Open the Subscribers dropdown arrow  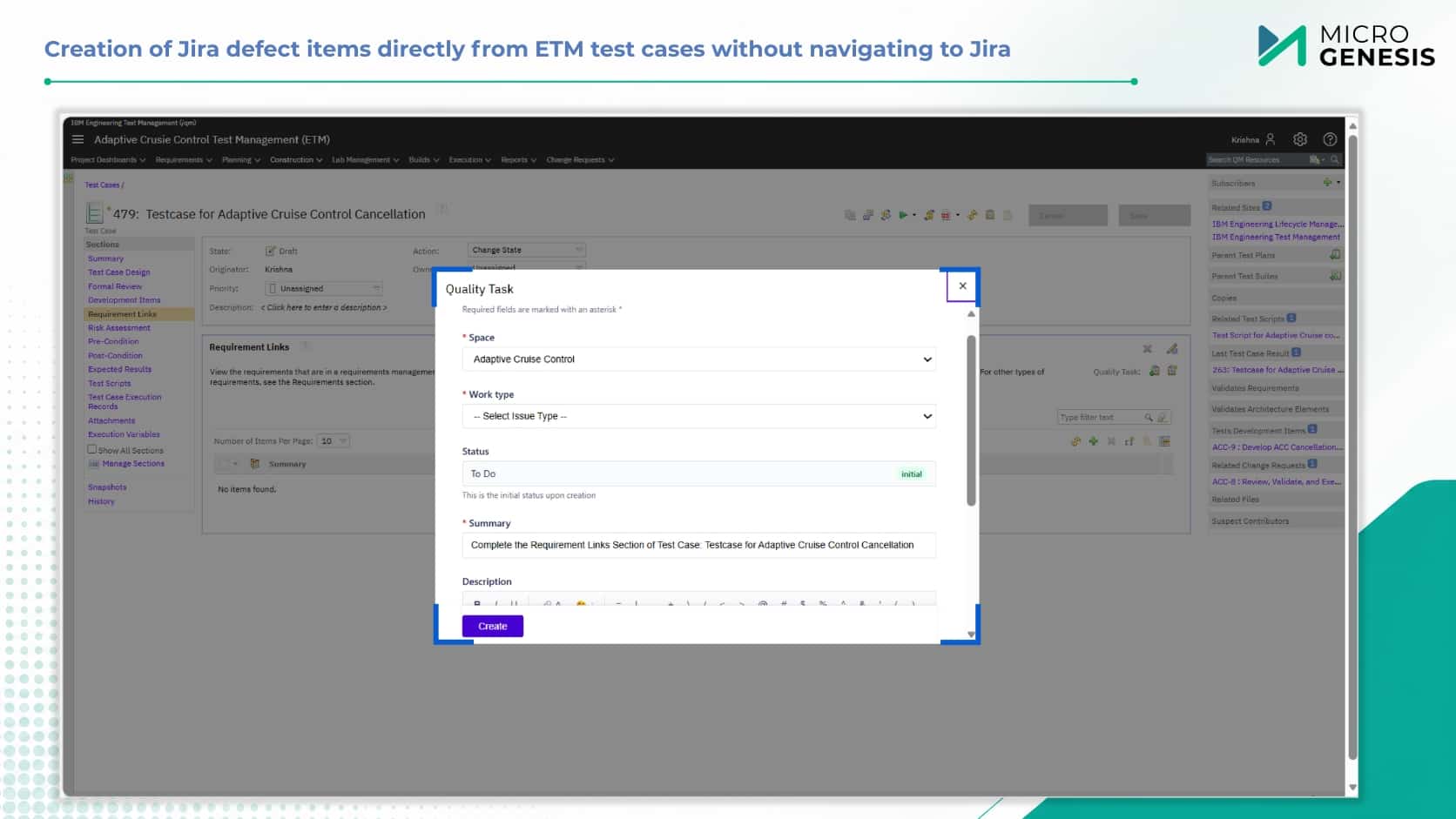[x=1338, y=183]
